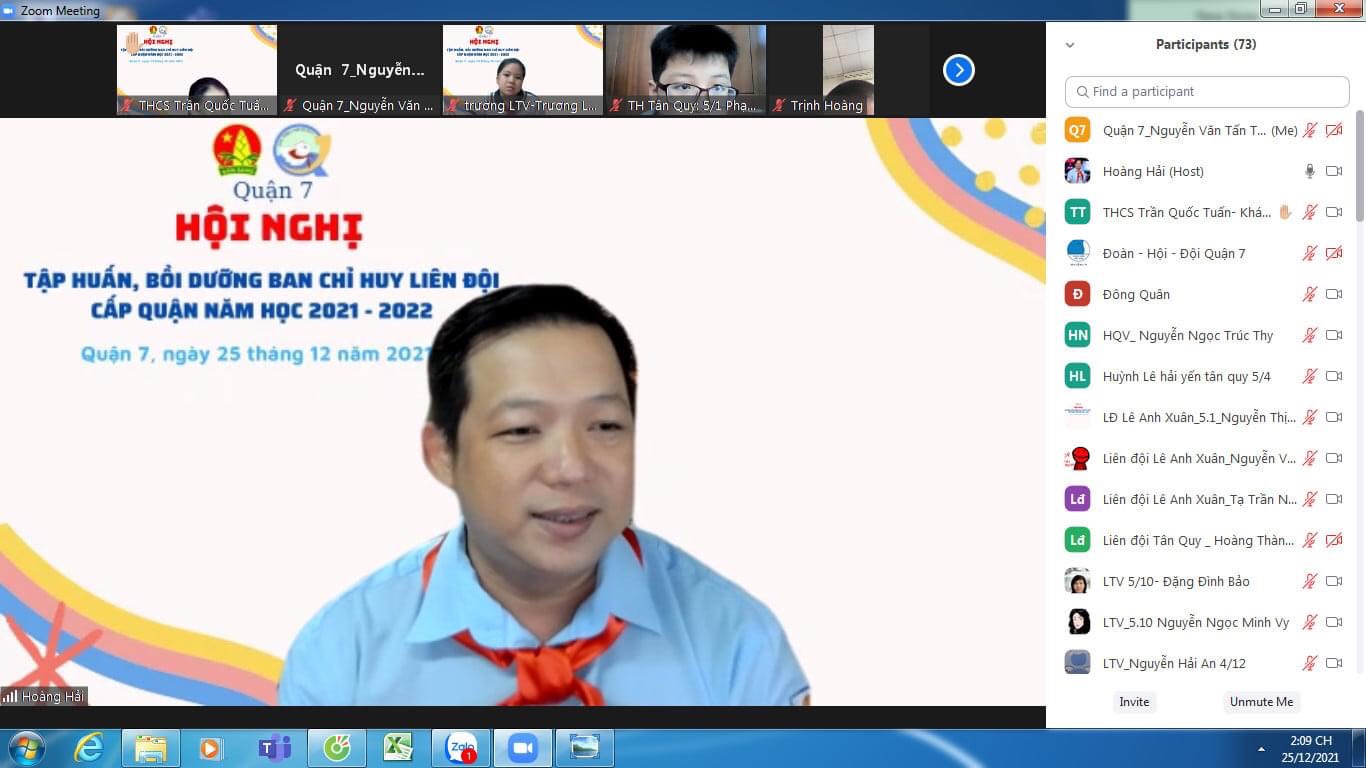Screen dimensions: 1366x768
Task: Toggle my microphone in the Quận 7_Nguyễn Văn Tấn row
Action: pyautogui.click(x=1310, y=130)
